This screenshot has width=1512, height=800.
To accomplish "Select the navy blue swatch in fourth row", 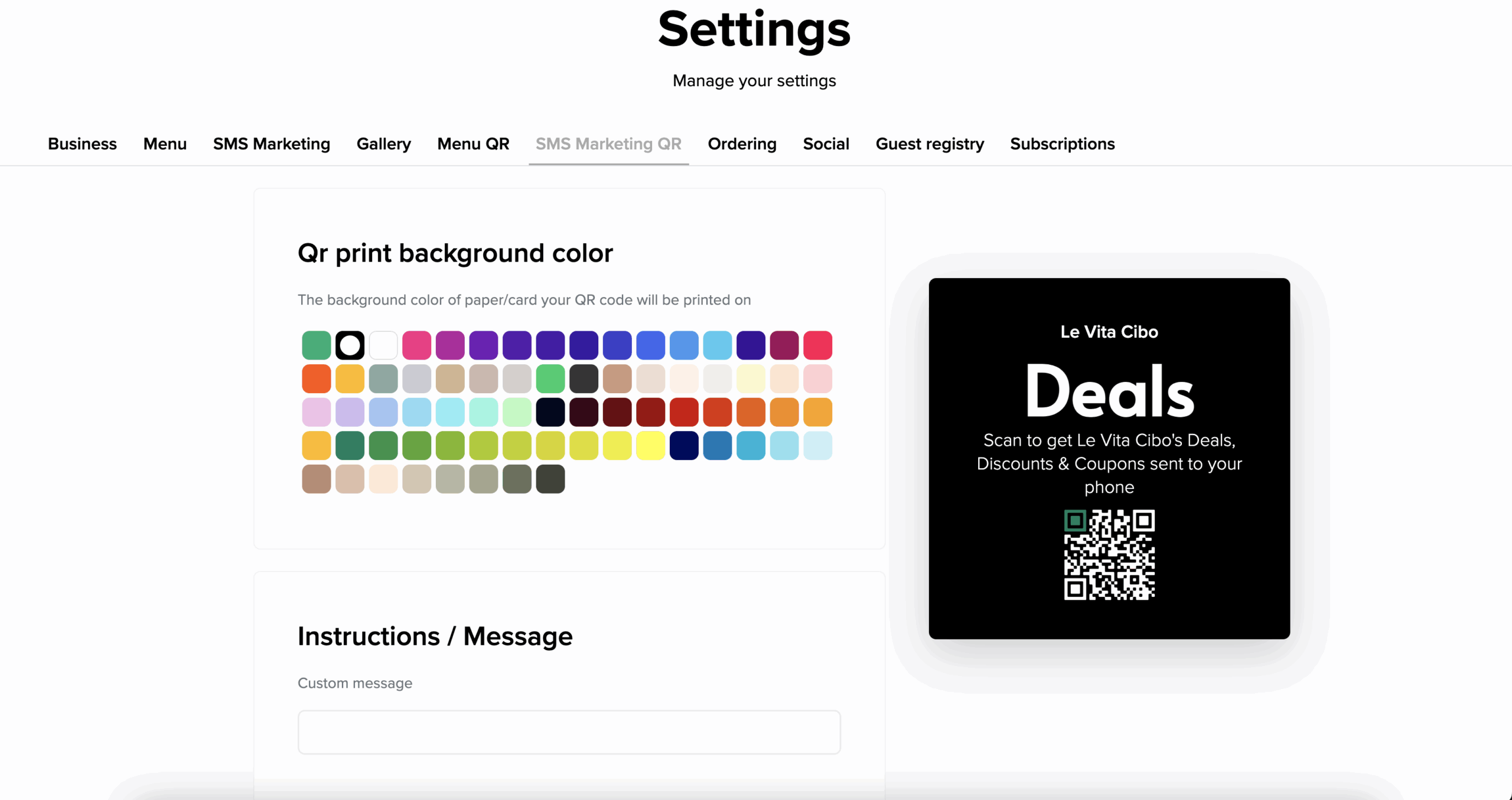I will [684, 446].
